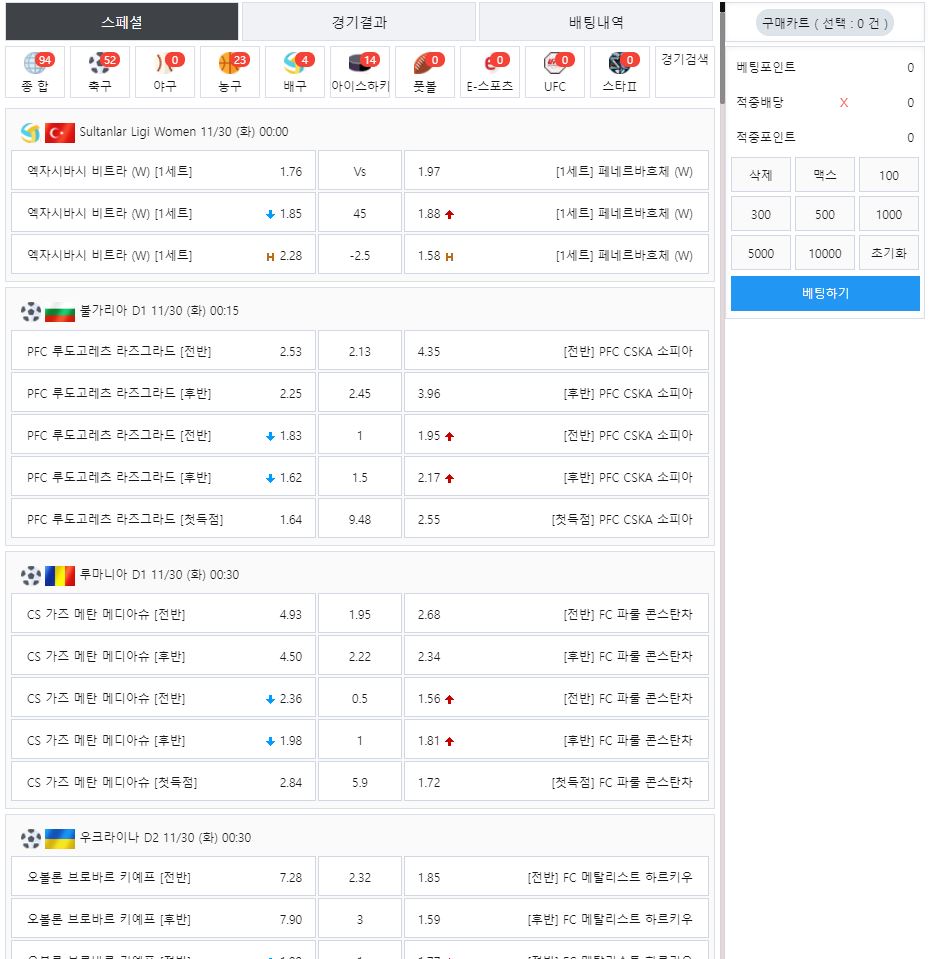This screenshot has width=935, height=959.
Task: Bet CSKA 소피아 후반 at 3.96
Action: coord(556,393)
